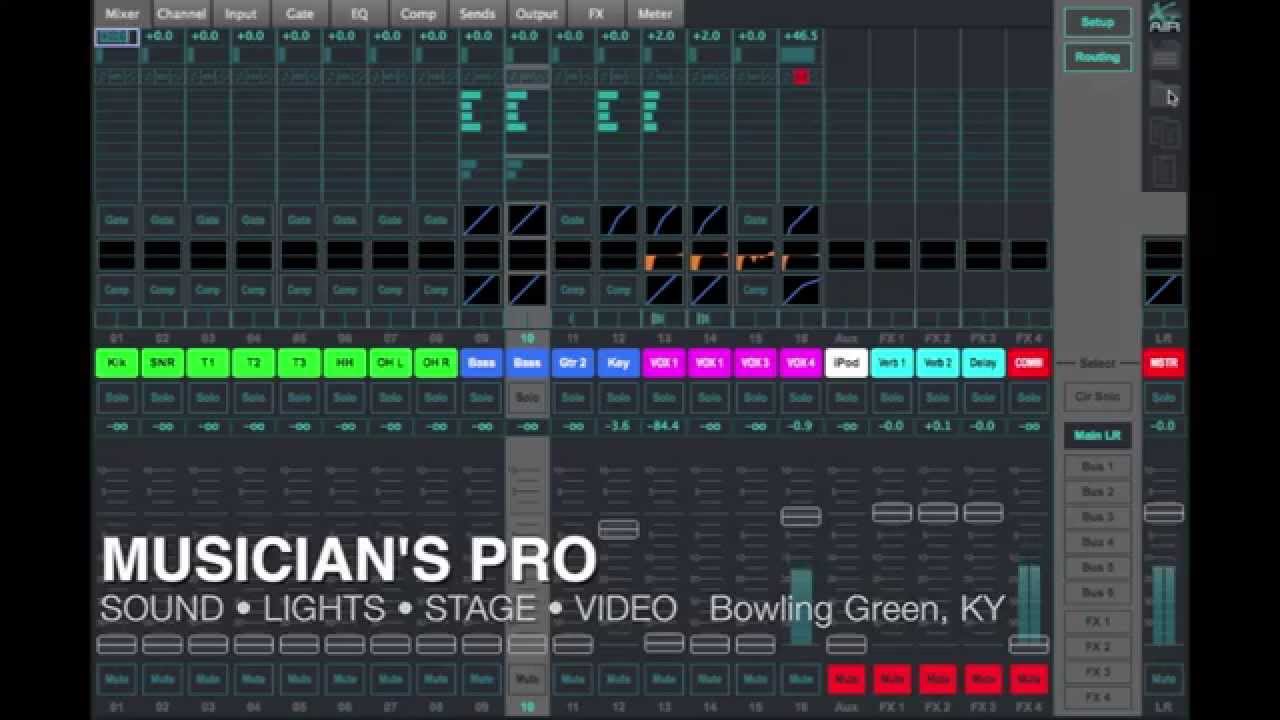
Task: Click the X AIR logo icon
Action: point(1164,16)
